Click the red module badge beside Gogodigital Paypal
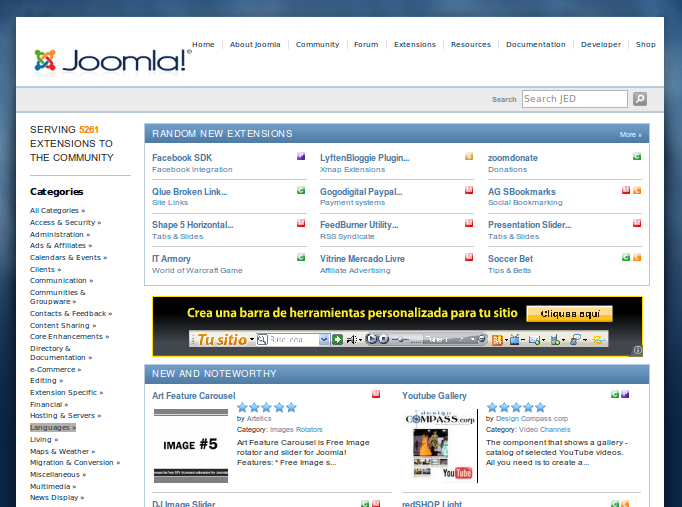The height and width of the screenshot is (507, 682). [x=469, y=190]
